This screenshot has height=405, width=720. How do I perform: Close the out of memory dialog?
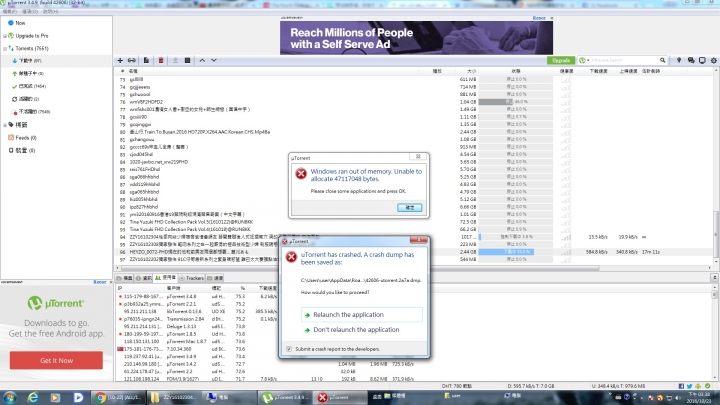(418, 157)
